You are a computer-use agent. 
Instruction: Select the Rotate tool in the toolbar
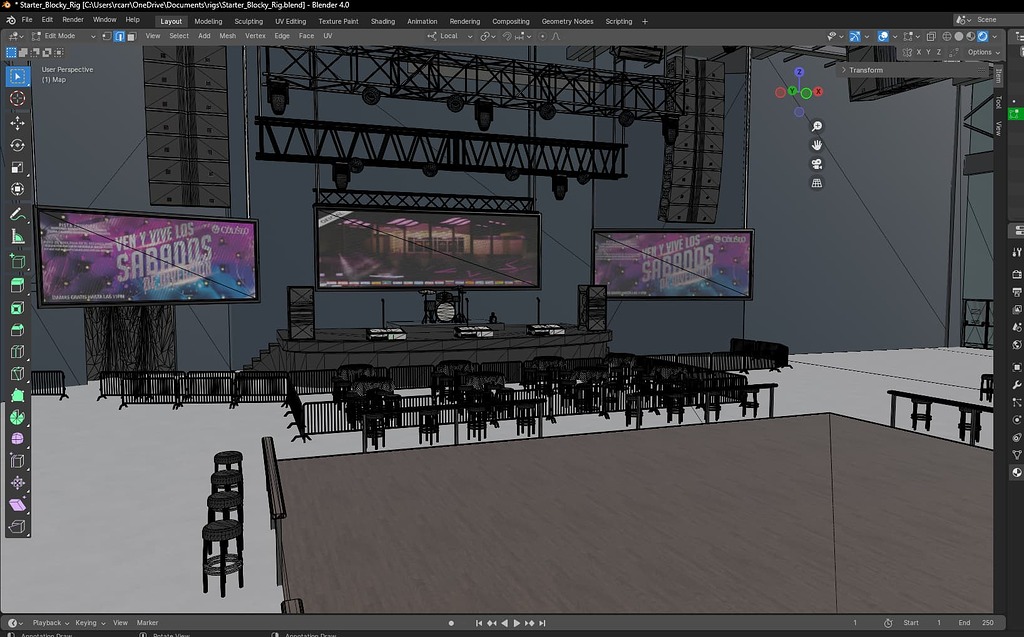(x=15, y=145)
